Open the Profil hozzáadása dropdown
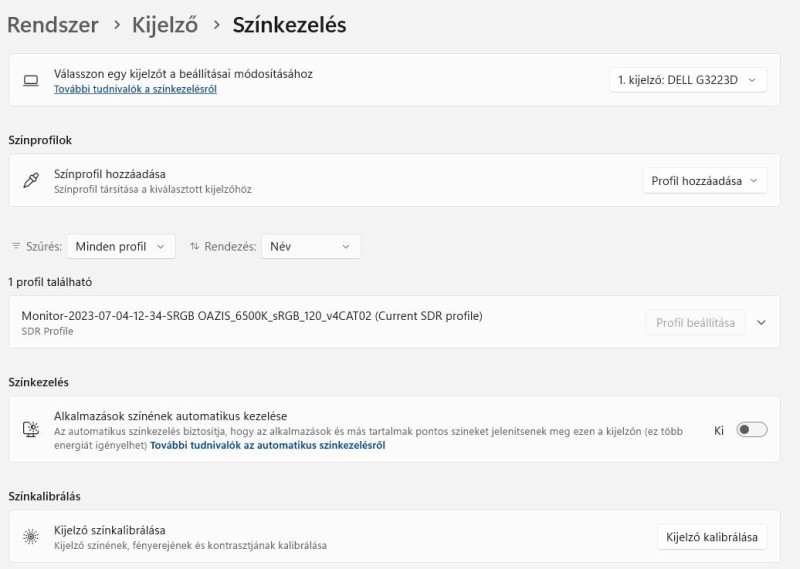The image size is (800, 569). tap(704, 181)
